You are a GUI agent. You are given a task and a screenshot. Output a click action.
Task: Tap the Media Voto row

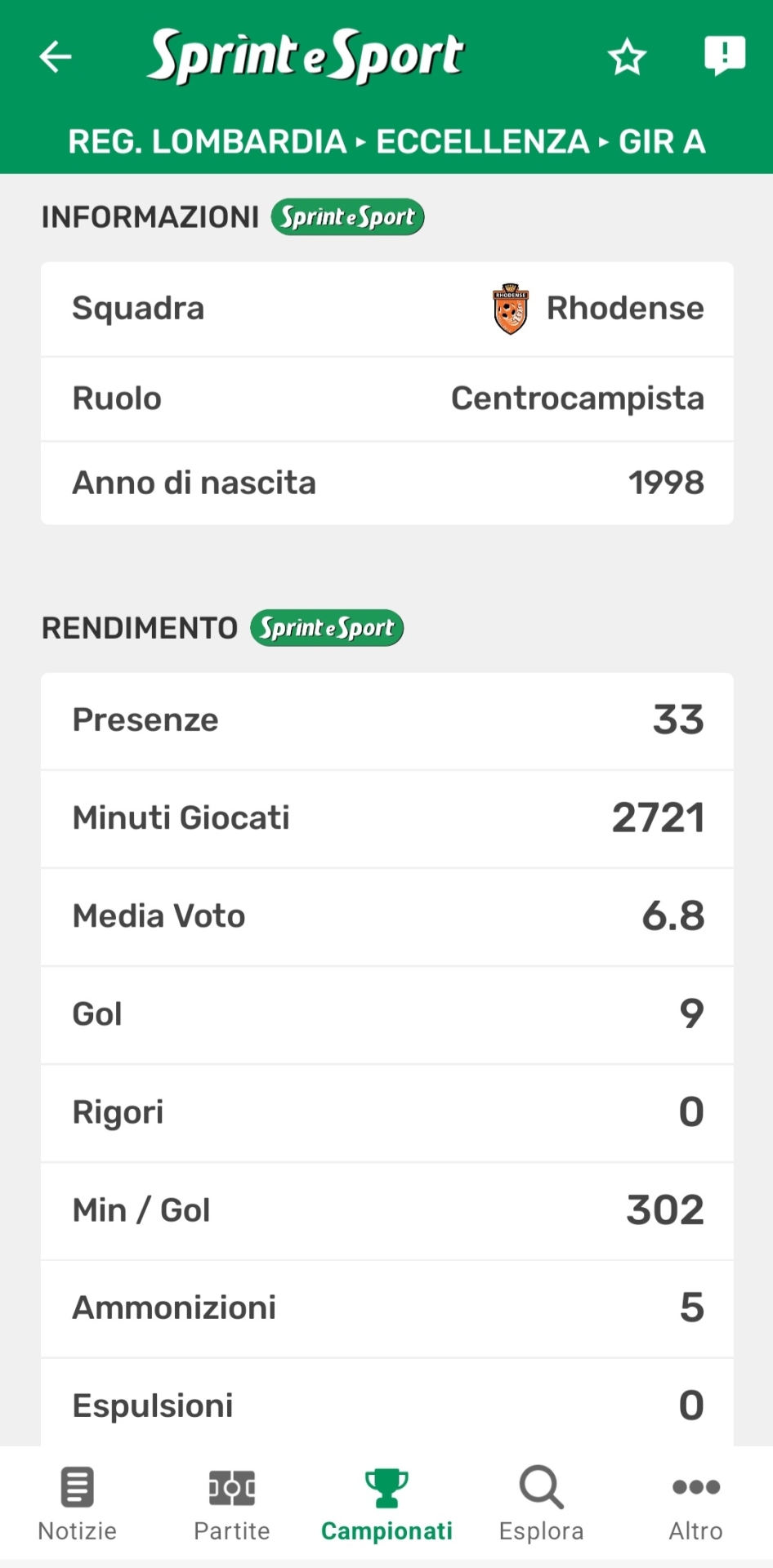386,916
